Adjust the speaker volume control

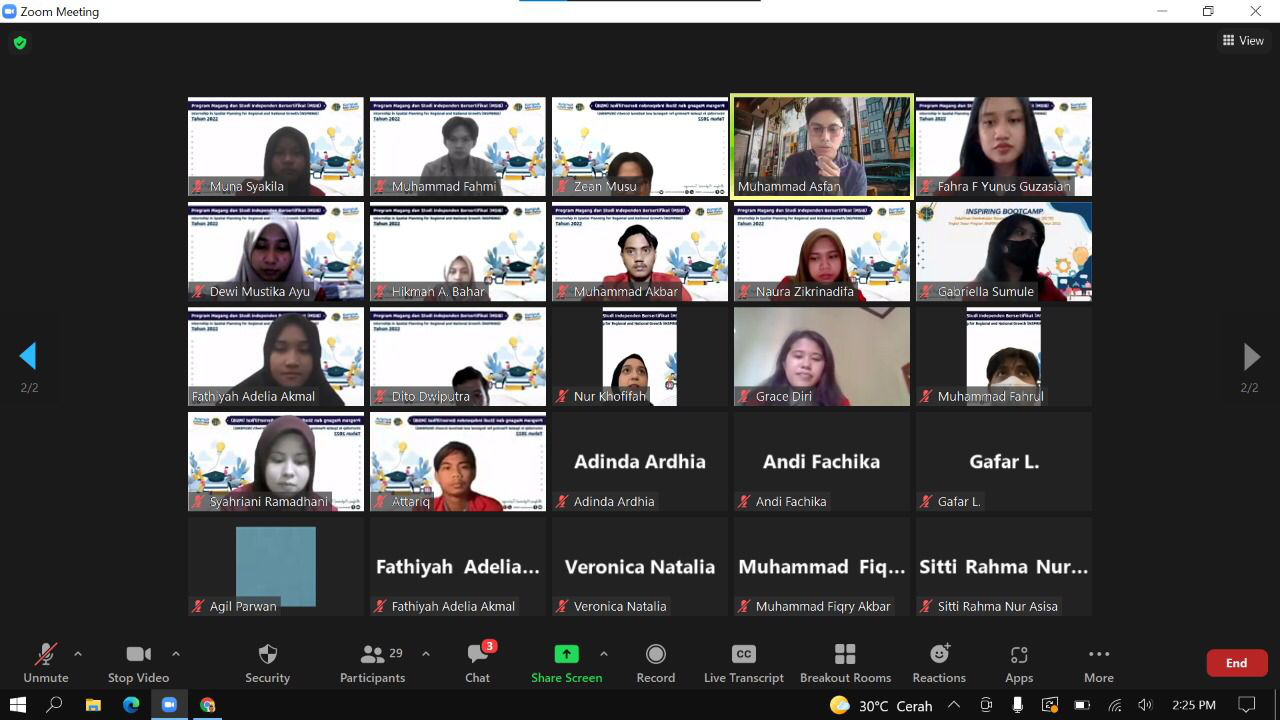tap(1144, 705)
